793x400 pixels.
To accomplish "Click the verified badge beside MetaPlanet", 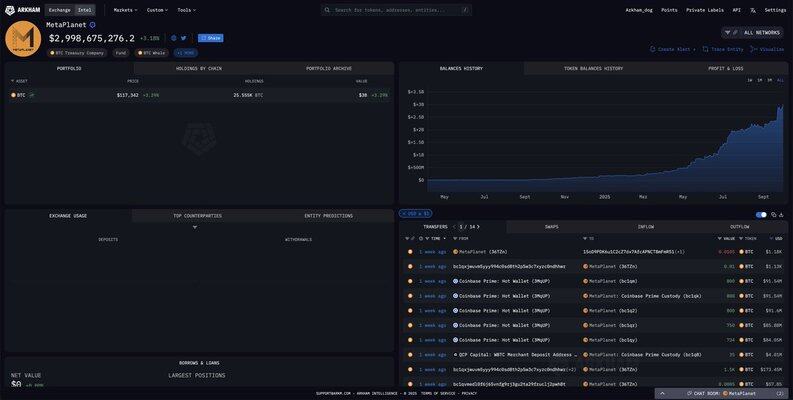I will tap(93, 24).
